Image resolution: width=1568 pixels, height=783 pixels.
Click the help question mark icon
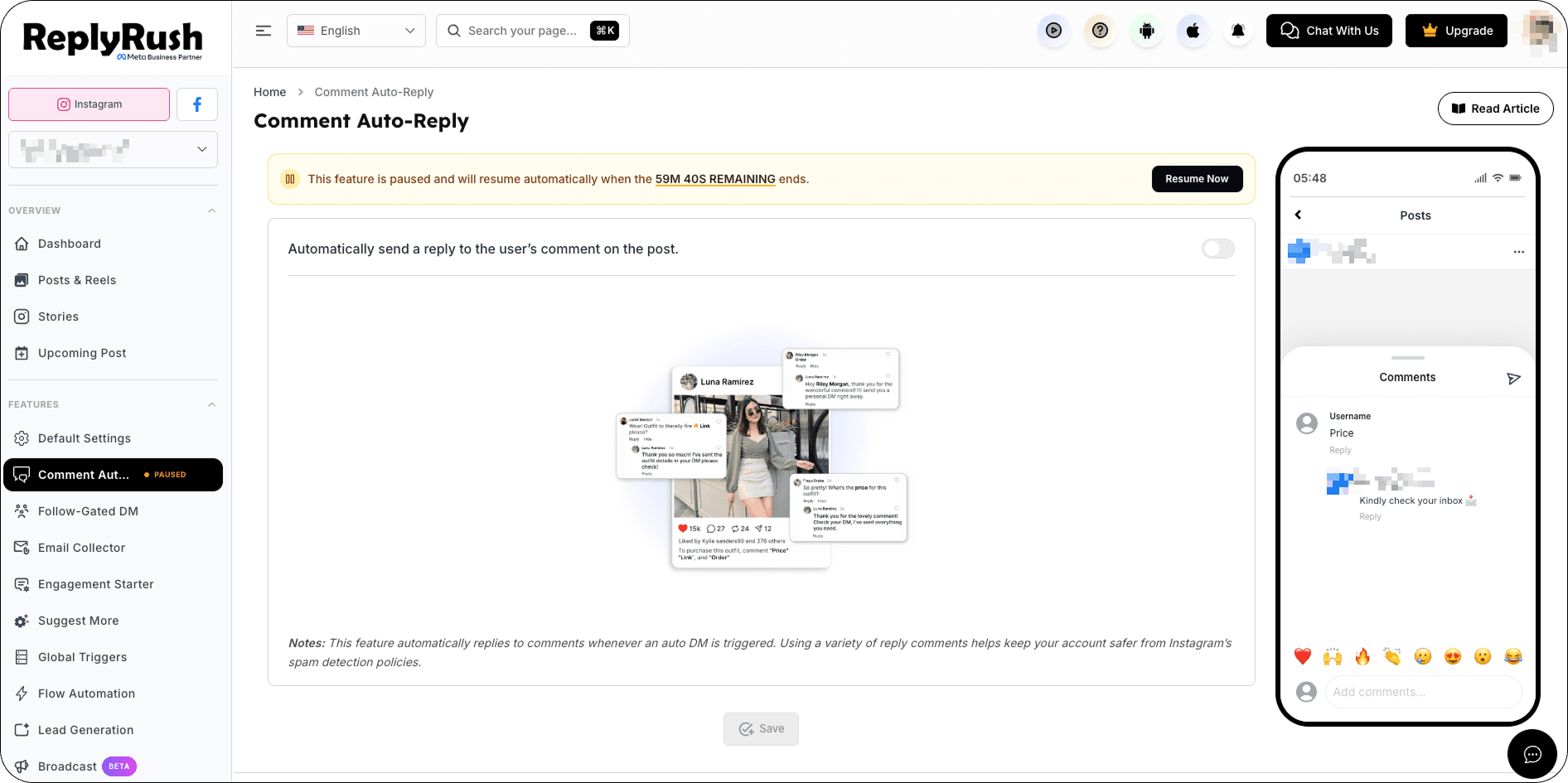1100,31
